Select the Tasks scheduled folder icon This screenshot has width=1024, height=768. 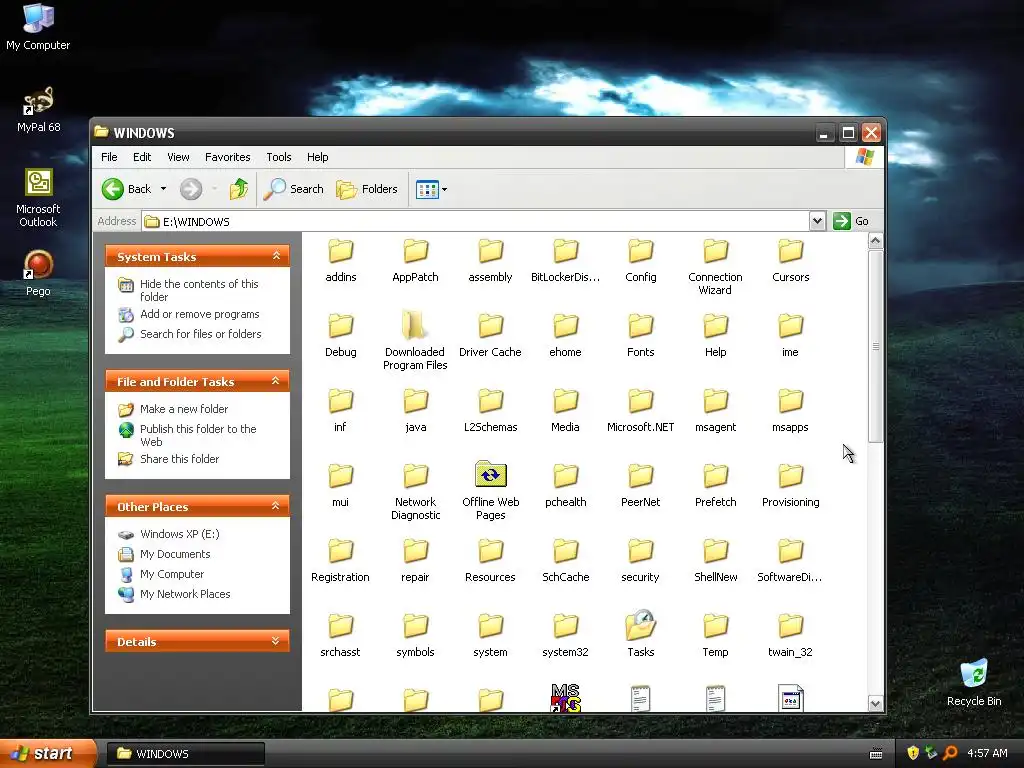click(x=641, y=626)
